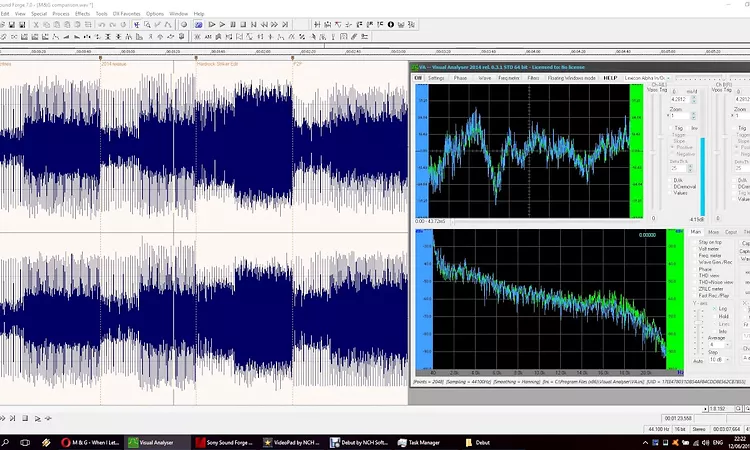Select the Magnify tool in toolbar
This screenshot has height=450, width=750.
tap(147, 24)
